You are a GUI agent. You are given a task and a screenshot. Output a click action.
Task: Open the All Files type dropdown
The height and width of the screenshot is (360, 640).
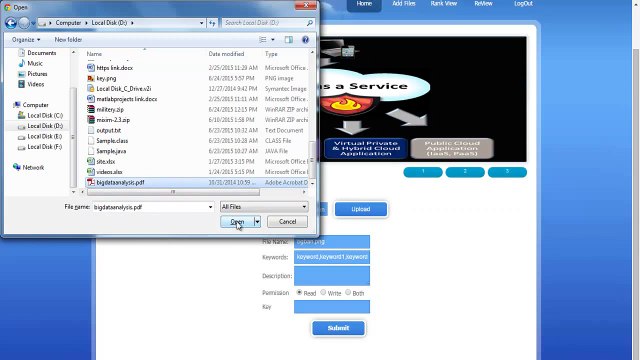(x=264, y=207)
